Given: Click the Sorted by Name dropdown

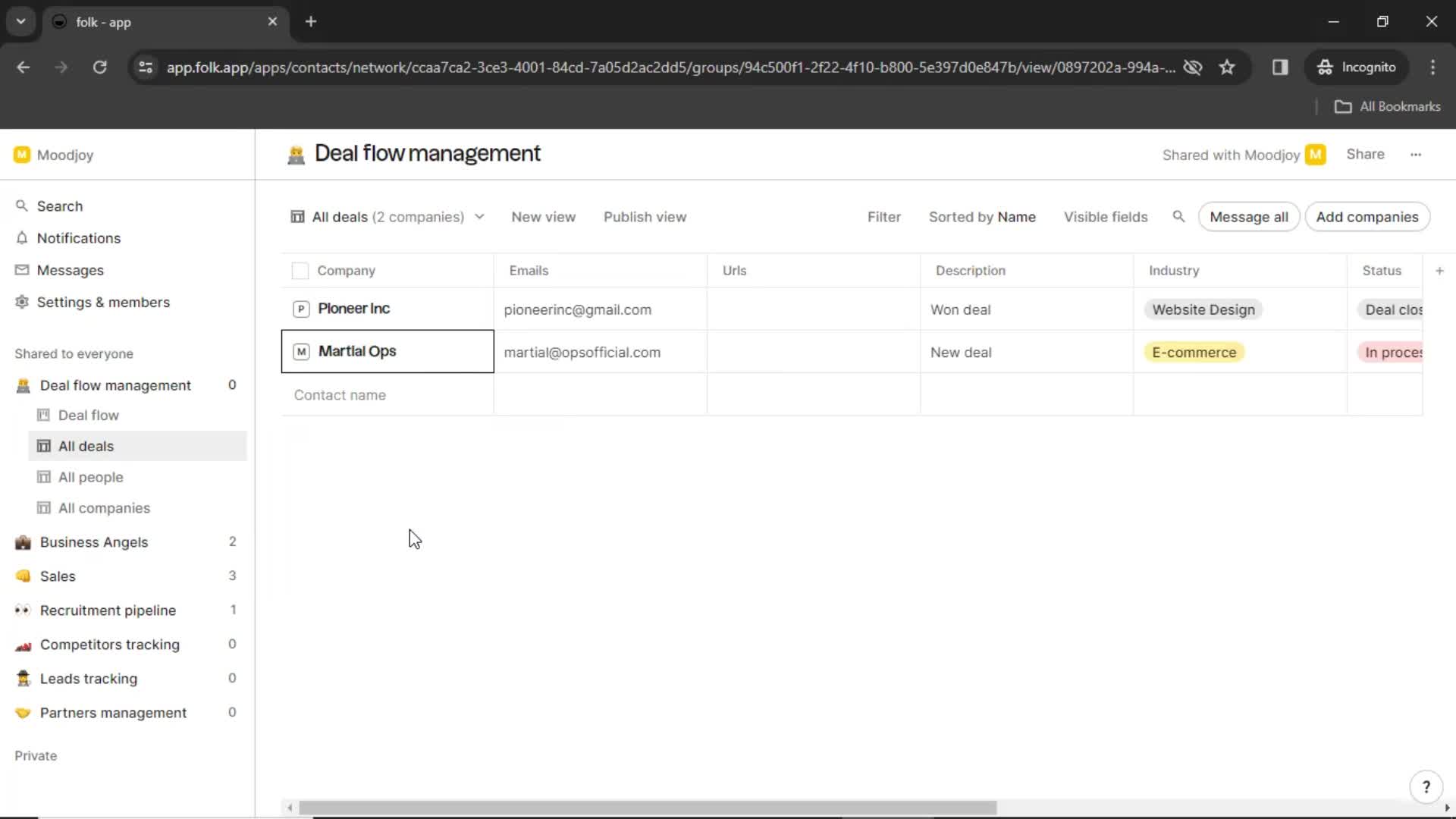Looking at the screenshot, I should pos(982,217).
